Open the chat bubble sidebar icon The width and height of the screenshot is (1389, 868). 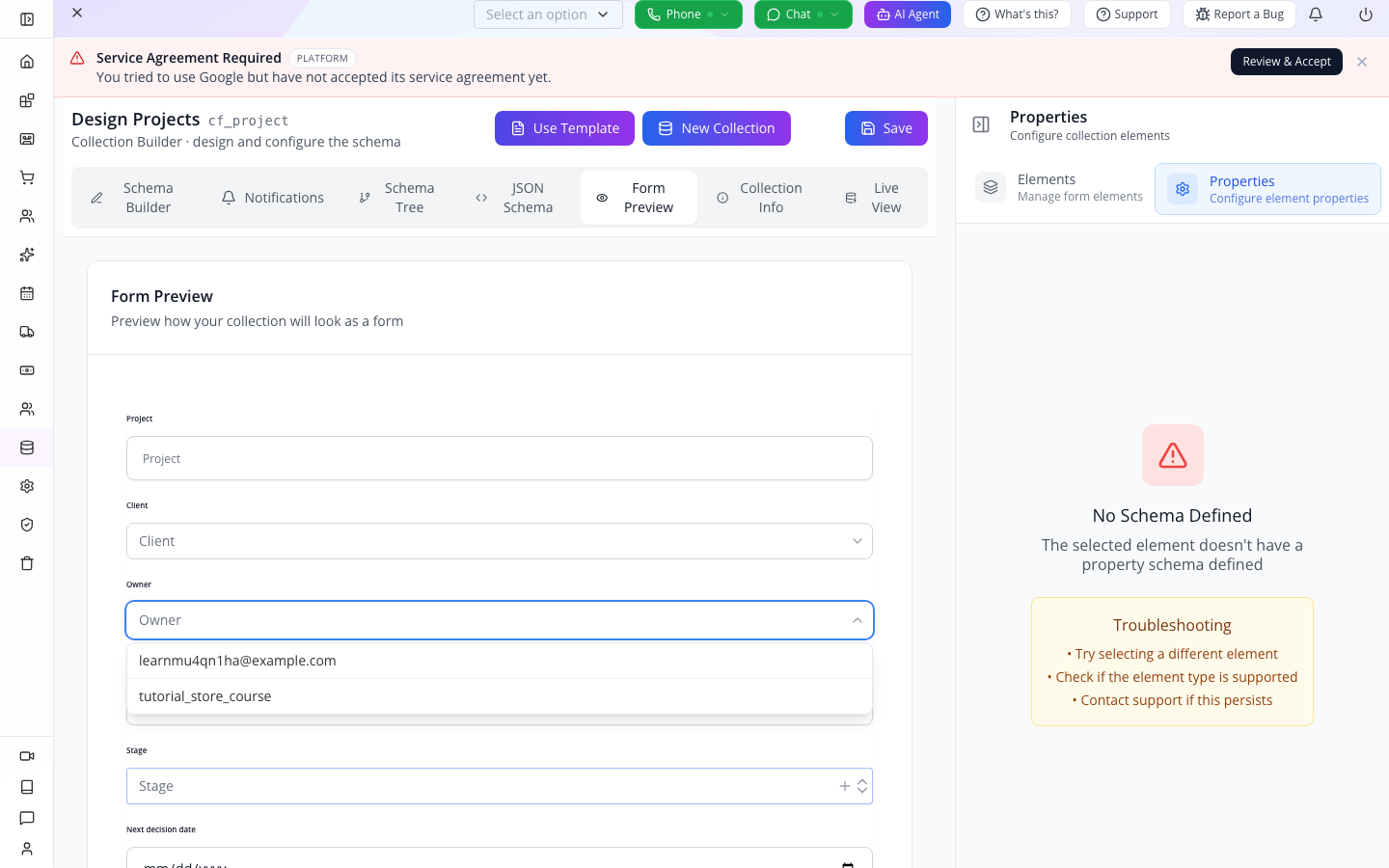click(27, 818)
